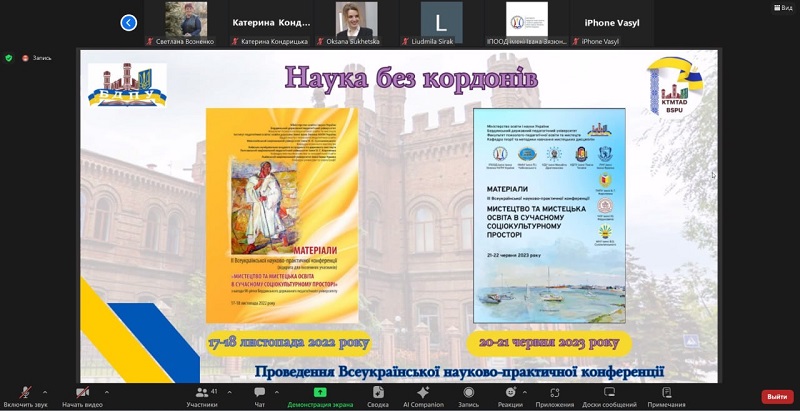The width and height of the screenshot is (800, 411).
Task: Click the '20-21 червня 2023 року' label
Action: click(x=549, y=343)
